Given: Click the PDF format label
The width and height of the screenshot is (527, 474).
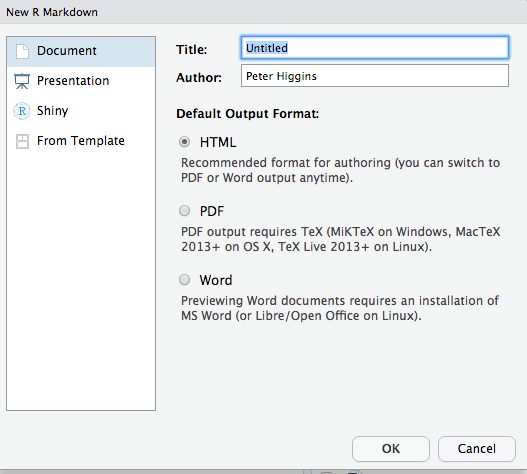Looking at the screenshot, I should 212,211.
